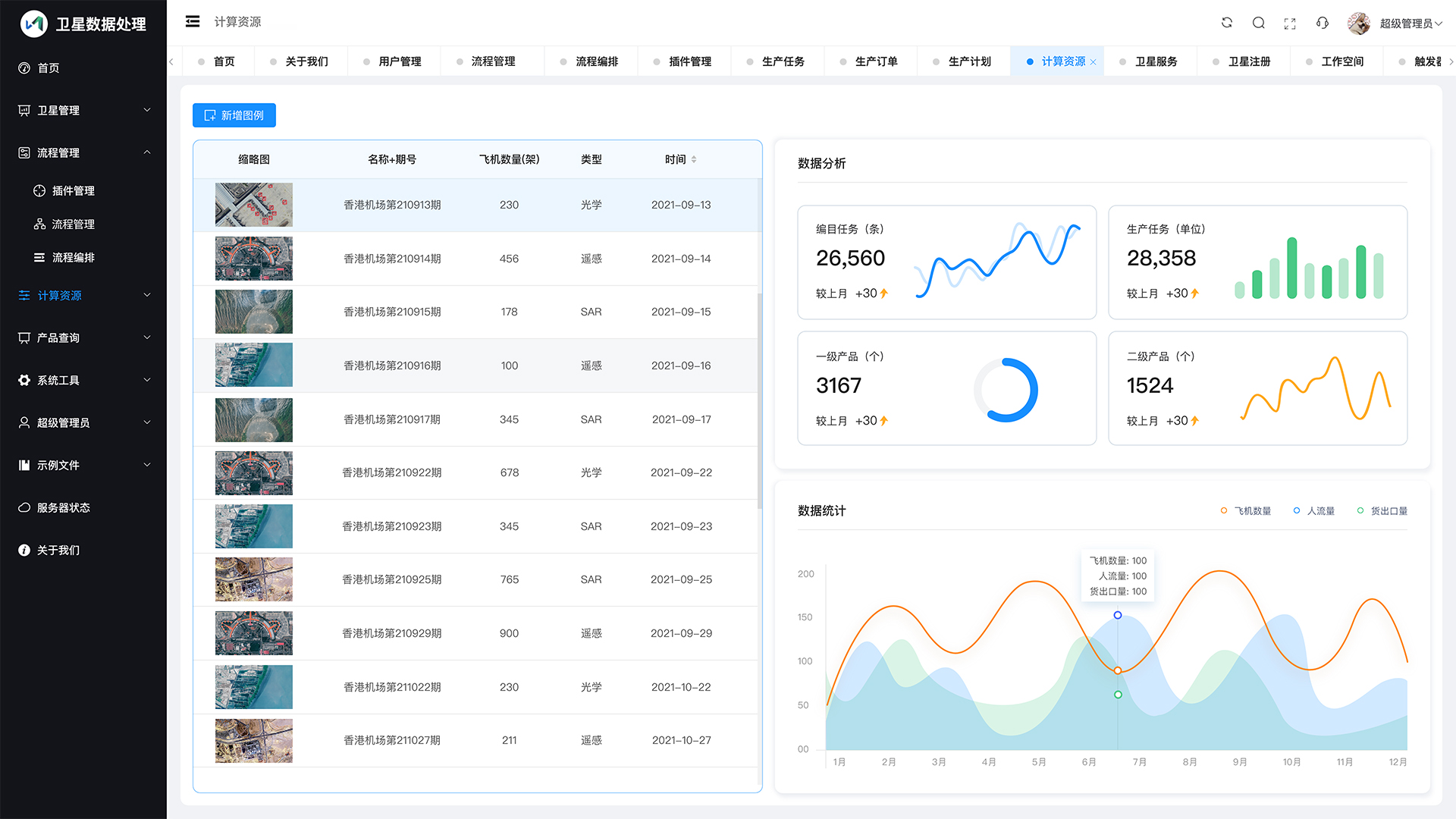This screenshot has height=819, width=1456.
Task: Select the 超级管理员 person icon in sidebar
Action: coord(24,423)
